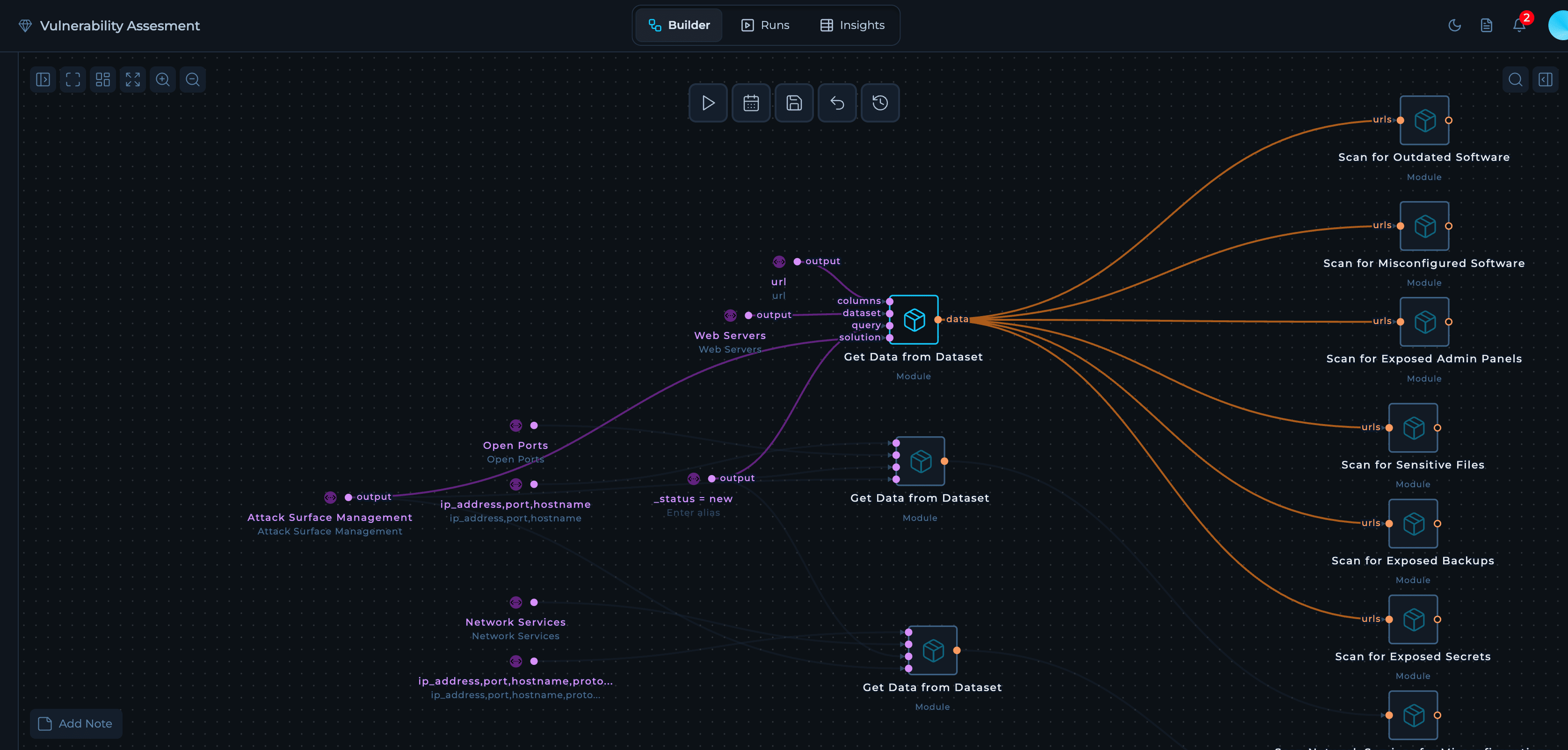Image resolution: width=1568 pixels, height=750 pixels.
Task: Switch to the Runs tab
Action: pos(765,26)
